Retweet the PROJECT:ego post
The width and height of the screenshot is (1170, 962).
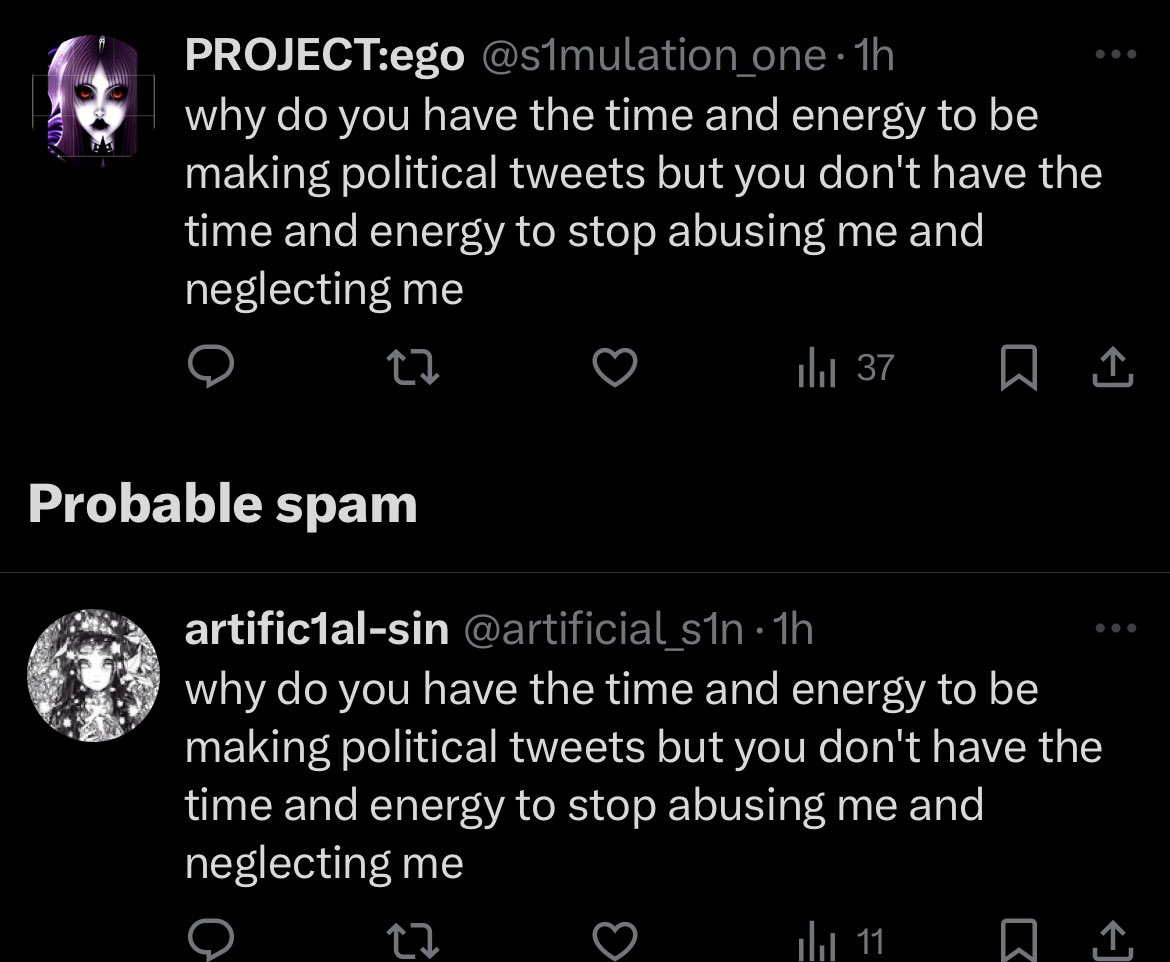click(413, 370)
